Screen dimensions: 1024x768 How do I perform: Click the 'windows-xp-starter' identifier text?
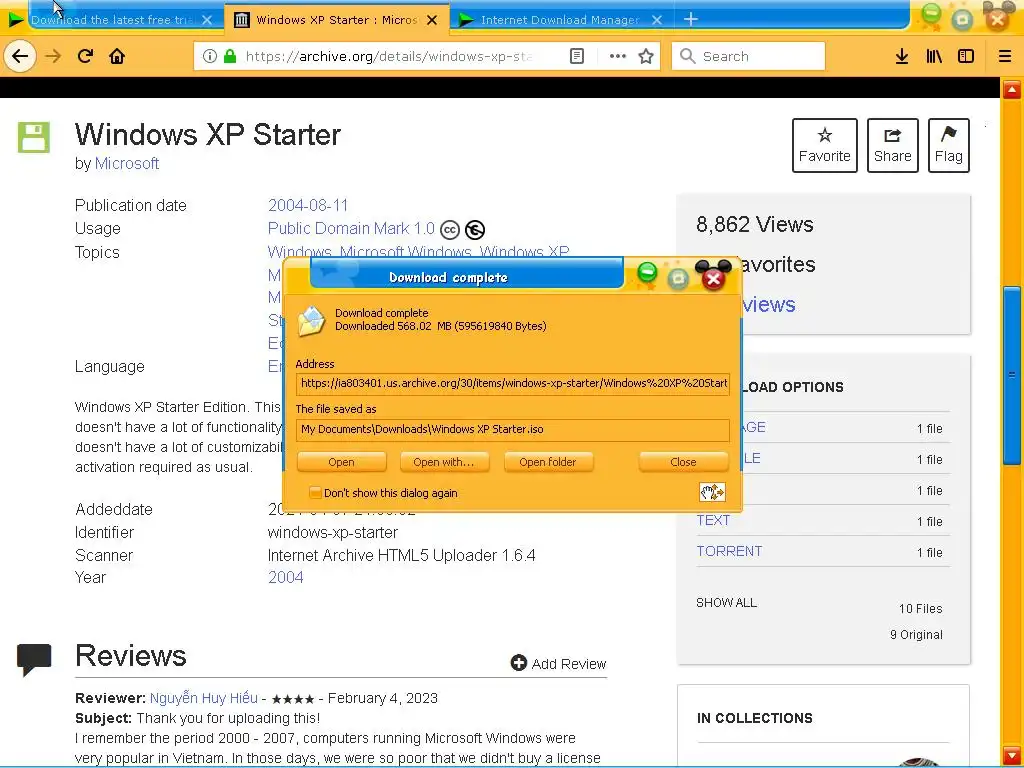pos(332,532)
